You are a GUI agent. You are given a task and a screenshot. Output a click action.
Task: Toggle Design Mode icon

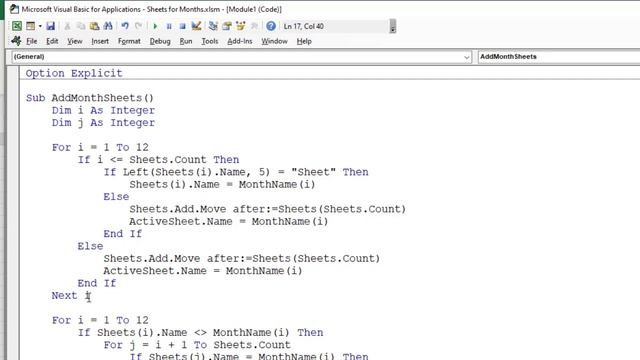pos(196,26)
